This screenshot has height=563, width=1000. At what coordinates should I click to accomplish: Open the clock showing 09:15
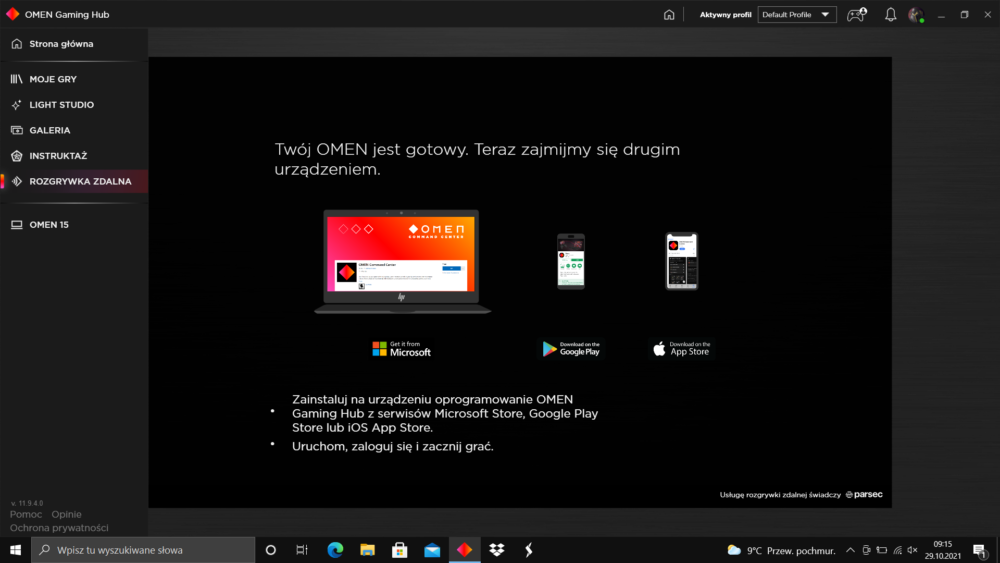[x=943, y=550]
